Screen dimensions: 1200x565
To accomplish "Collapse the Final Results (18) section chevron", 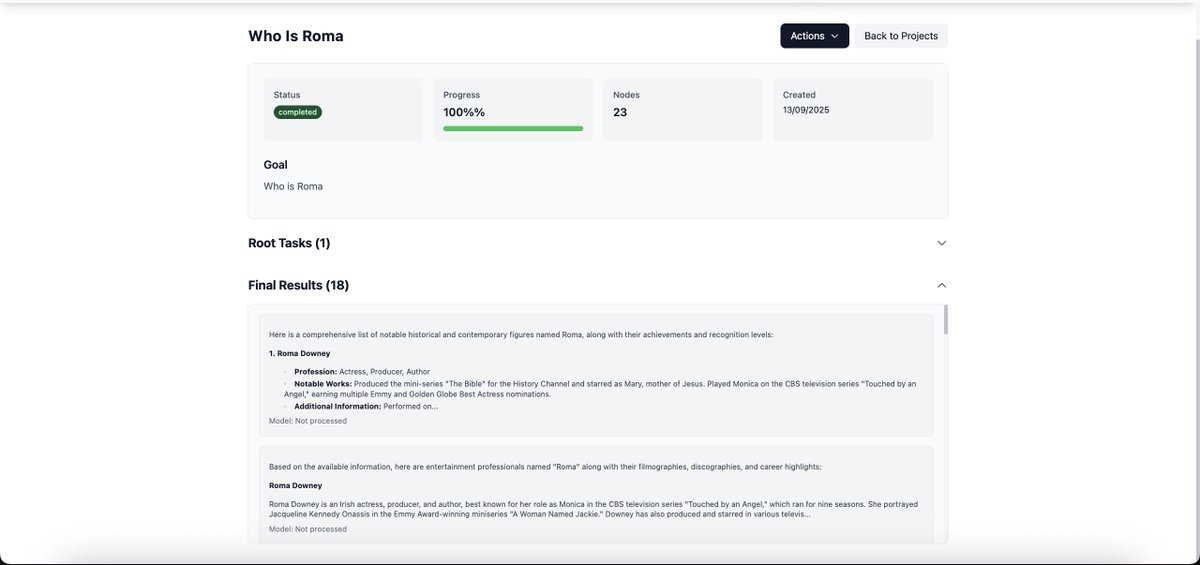I will click(941, 285).
